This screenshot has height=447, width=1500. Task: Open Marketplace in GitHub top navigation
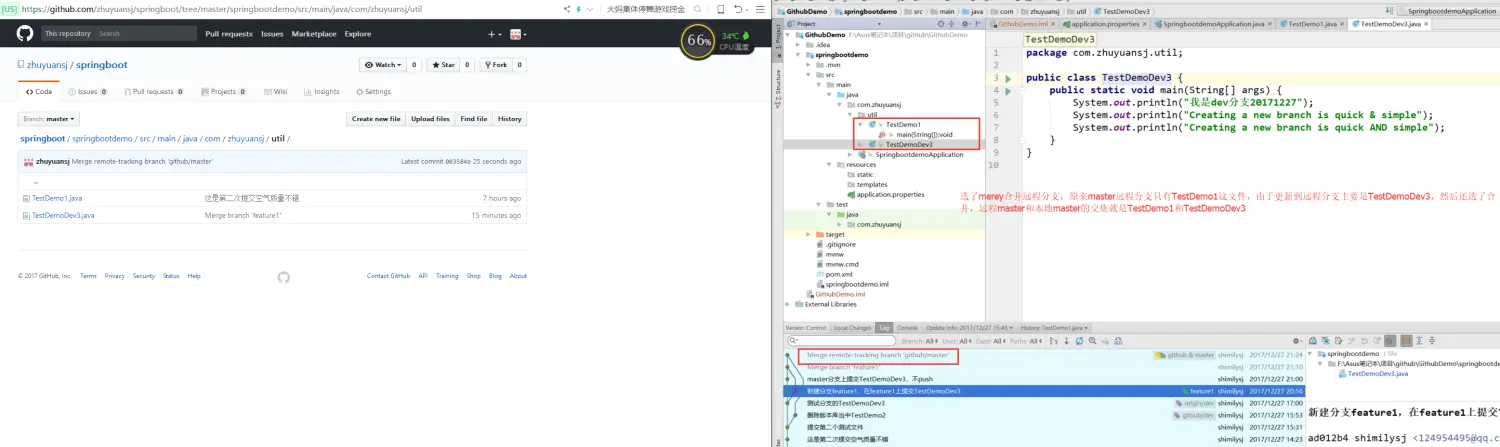pos(314,34)
